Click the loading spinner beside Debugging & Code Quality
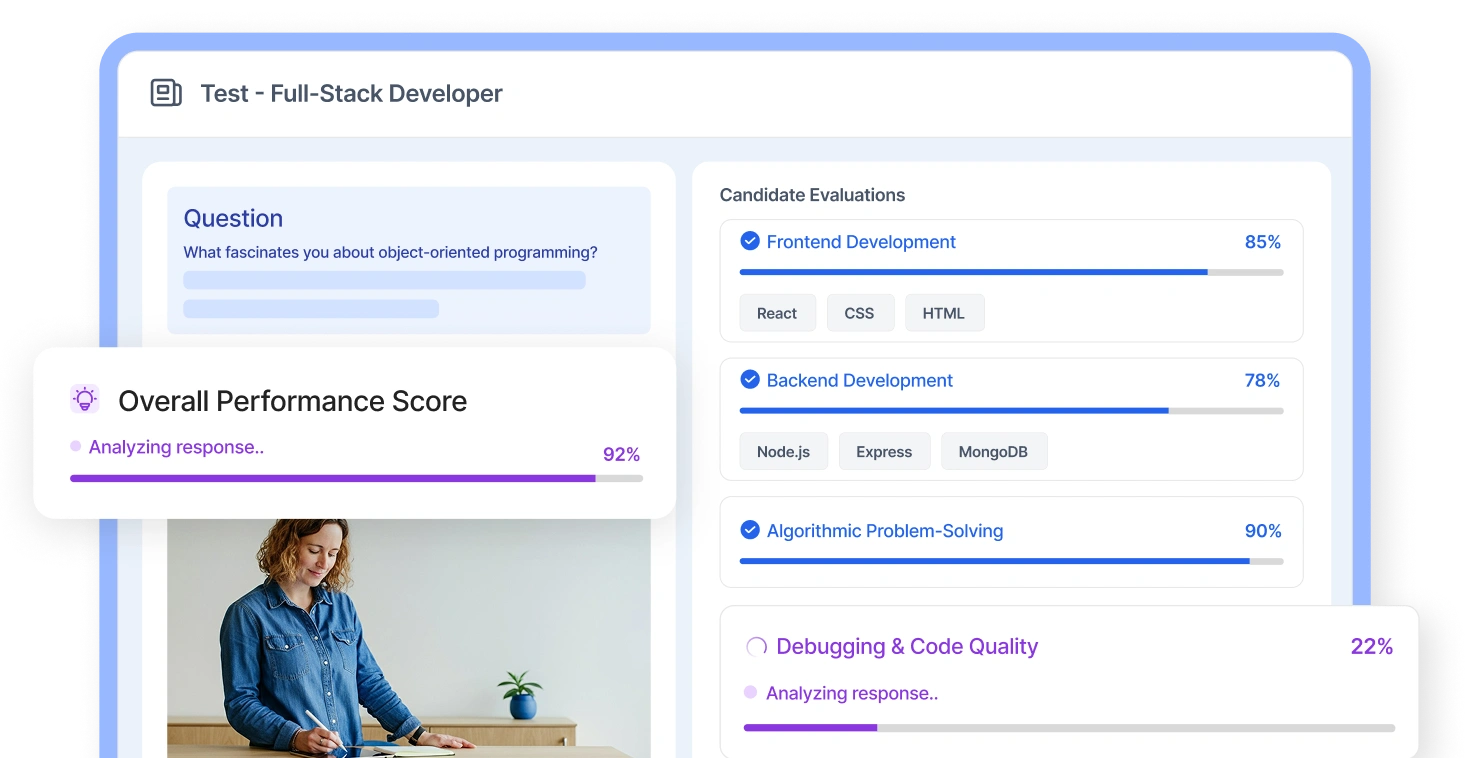This screenshot has width=1476, height=758. click(x=756, y=647)
